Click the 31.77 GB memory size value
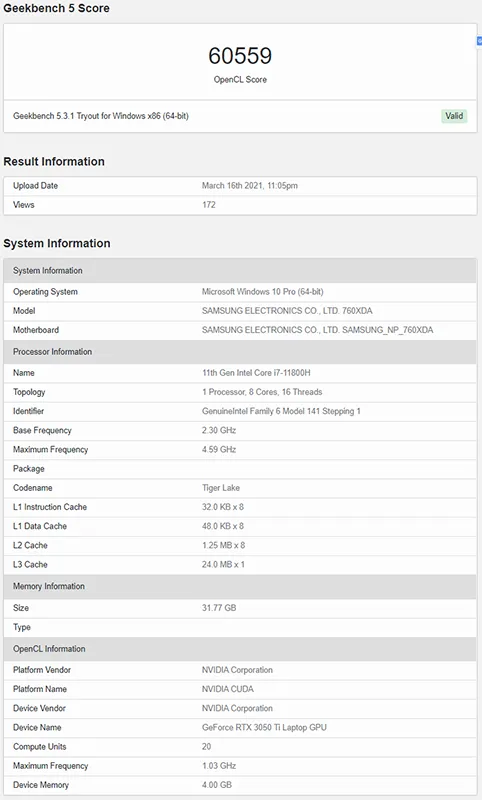 pos(219,608)
